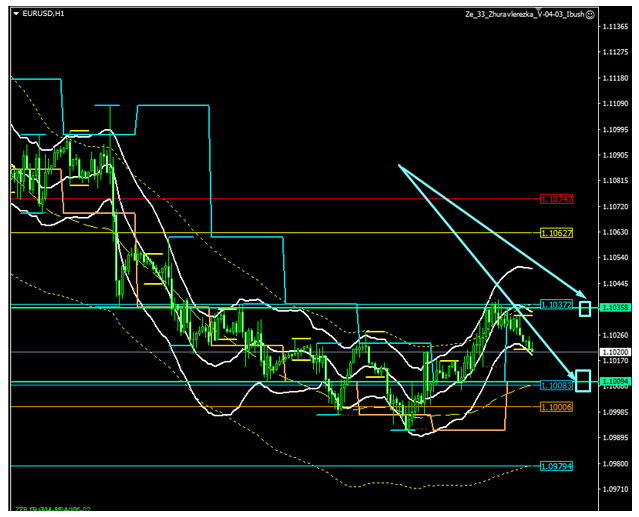This screenshot has width=639, height=517.
Task: Select the yellow horizontal line at 1.10627
Action: [x=300, y=232]
